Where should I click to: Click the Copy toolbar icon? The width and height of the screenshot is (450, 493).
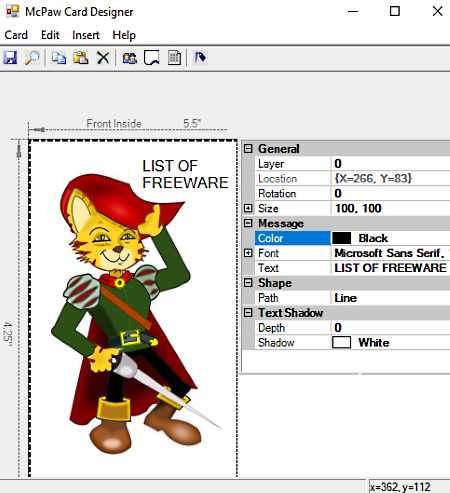(59, 58)
